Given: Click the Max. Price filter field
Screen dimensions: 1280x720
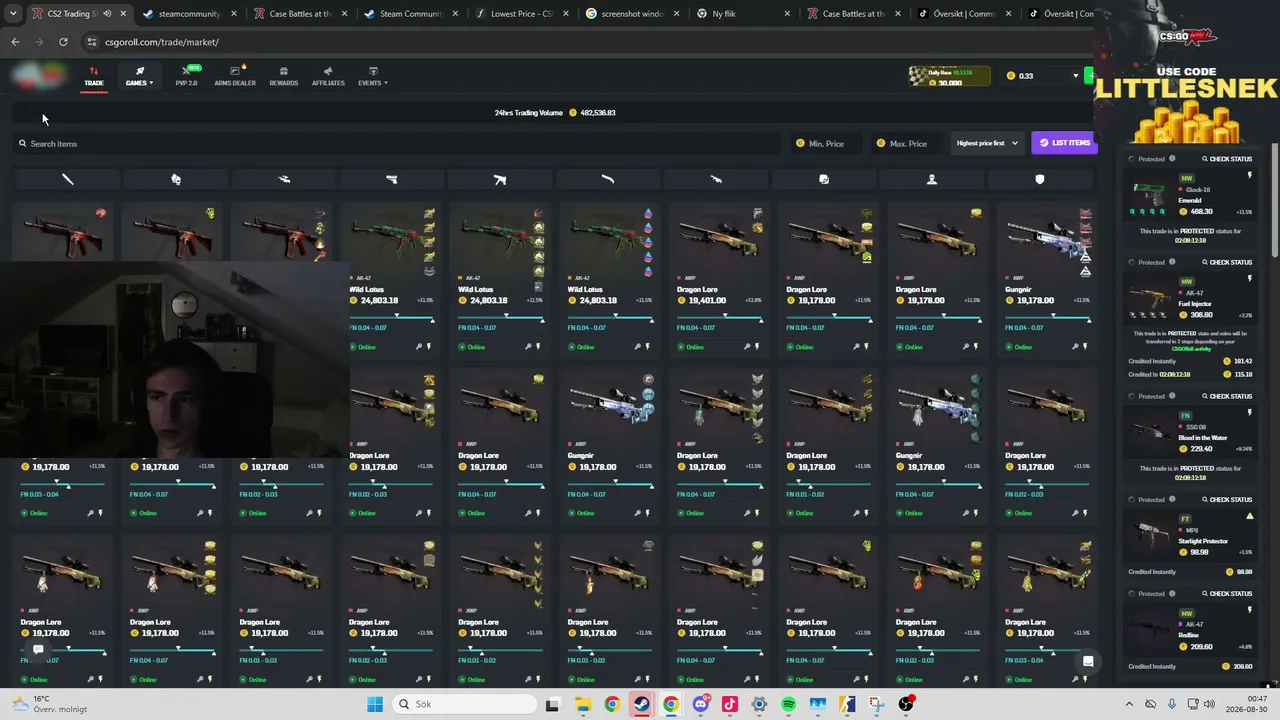Looking at the screenshot, I should tap(908, 143).
